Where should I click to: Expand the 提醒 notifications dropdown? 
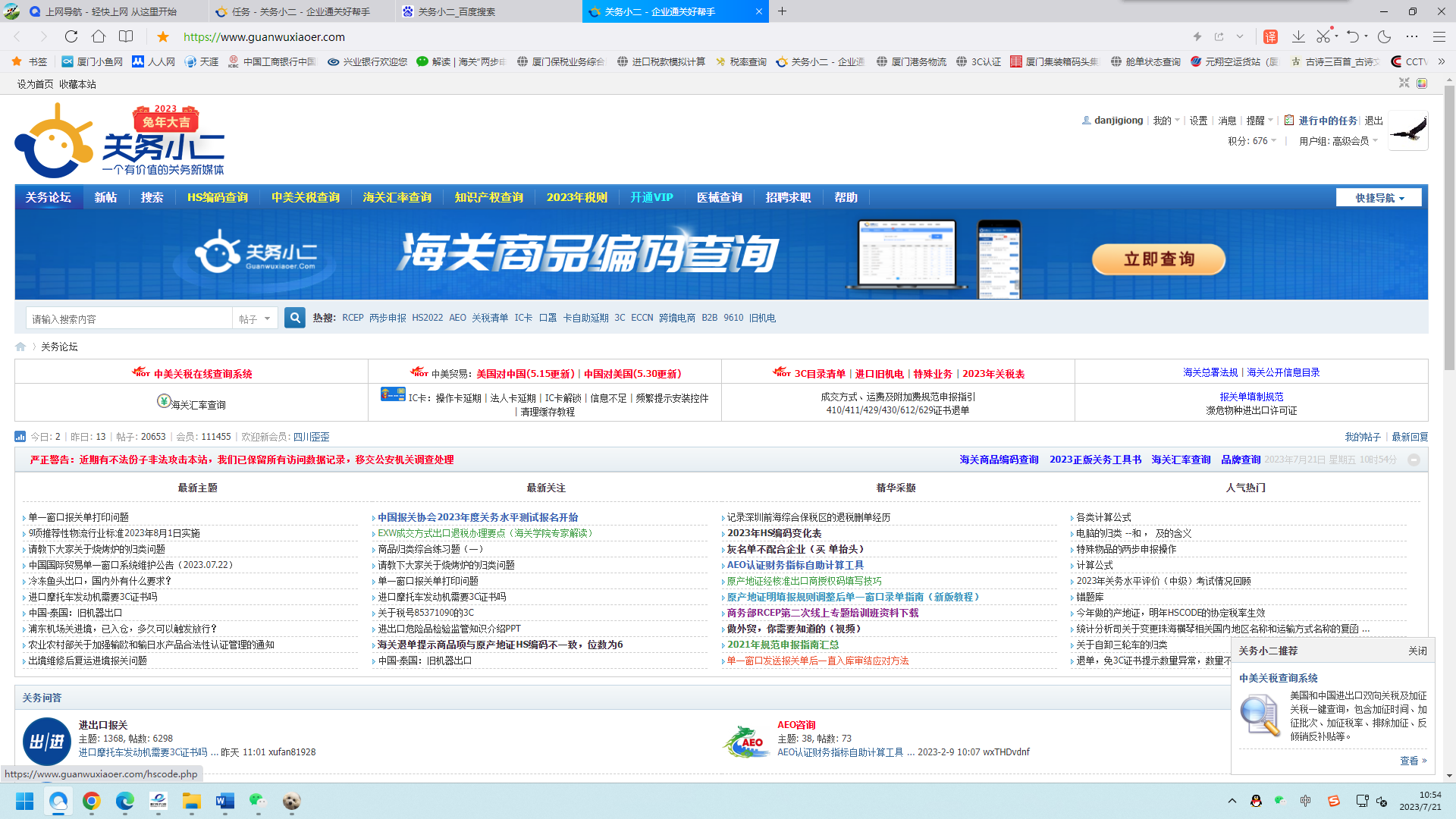coord(1260,121)
